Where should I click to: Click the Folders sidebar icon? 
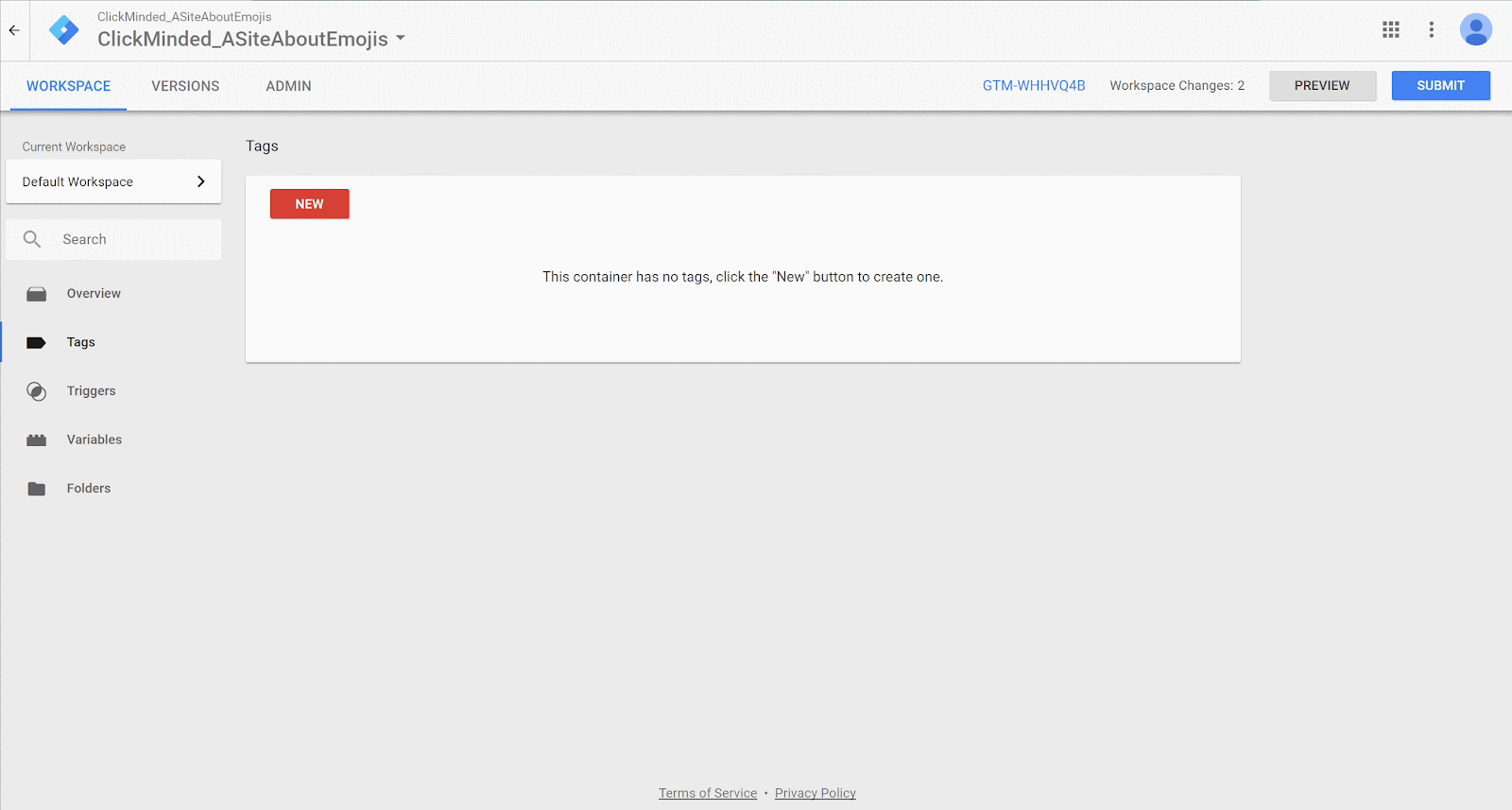(x=37, y=489)
